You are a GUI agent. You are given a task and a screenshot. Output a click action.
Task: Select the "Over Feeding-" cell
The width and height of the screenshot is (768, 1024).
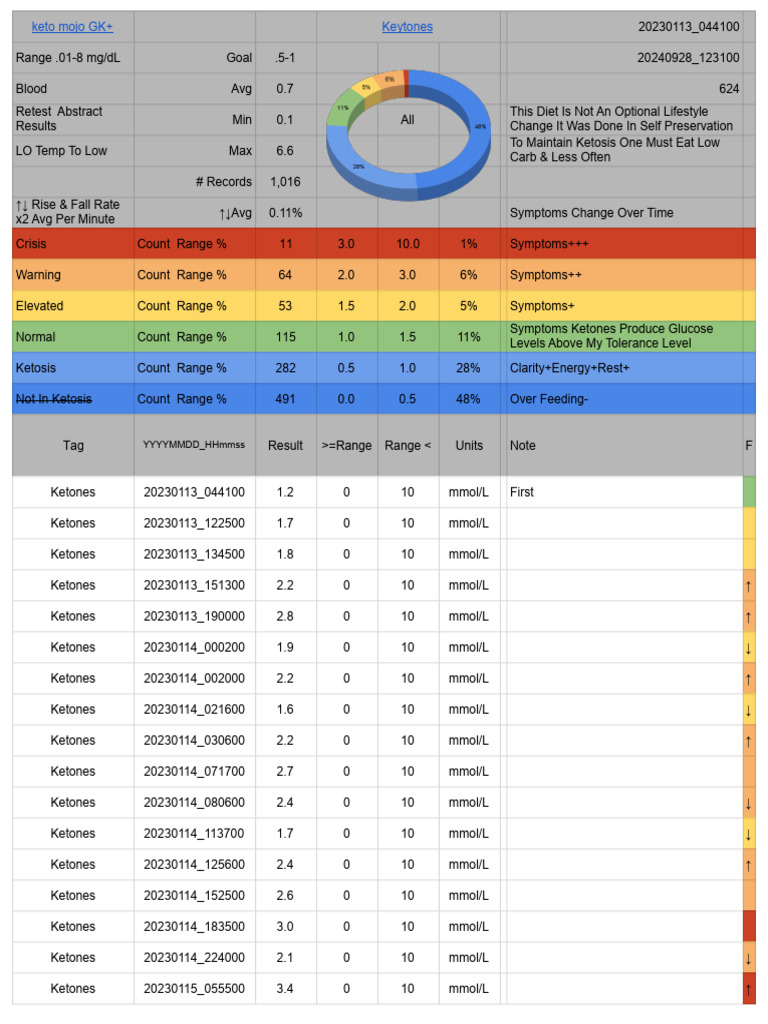point(625,399)
